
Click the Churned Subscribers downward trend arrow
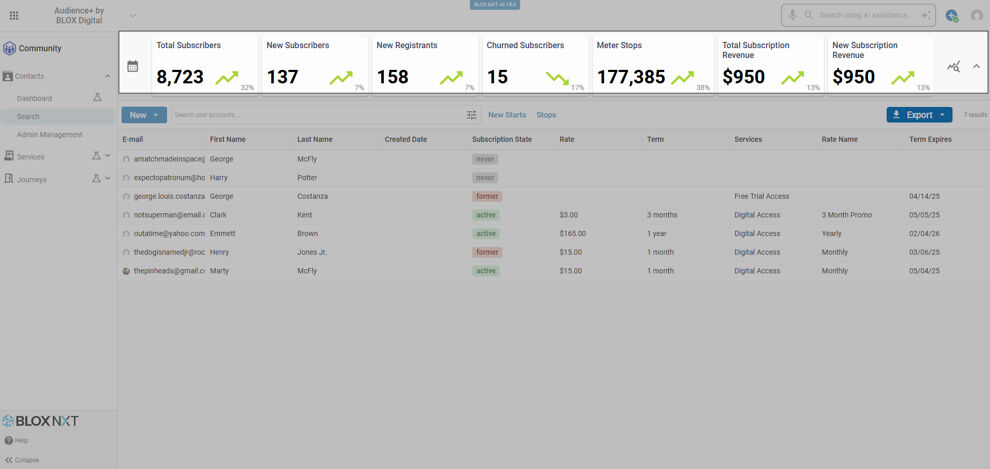(x=558, y=78)
